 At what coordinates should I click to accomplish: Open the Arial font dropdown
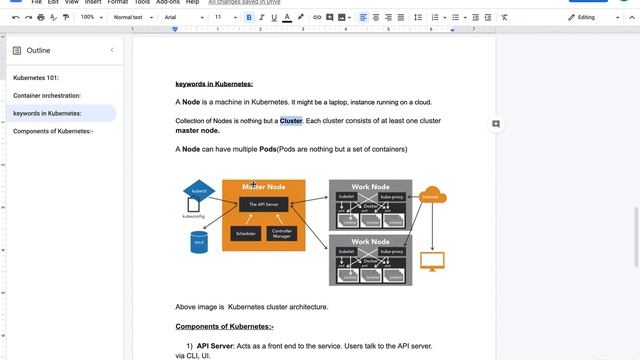[x=184, y=18]
